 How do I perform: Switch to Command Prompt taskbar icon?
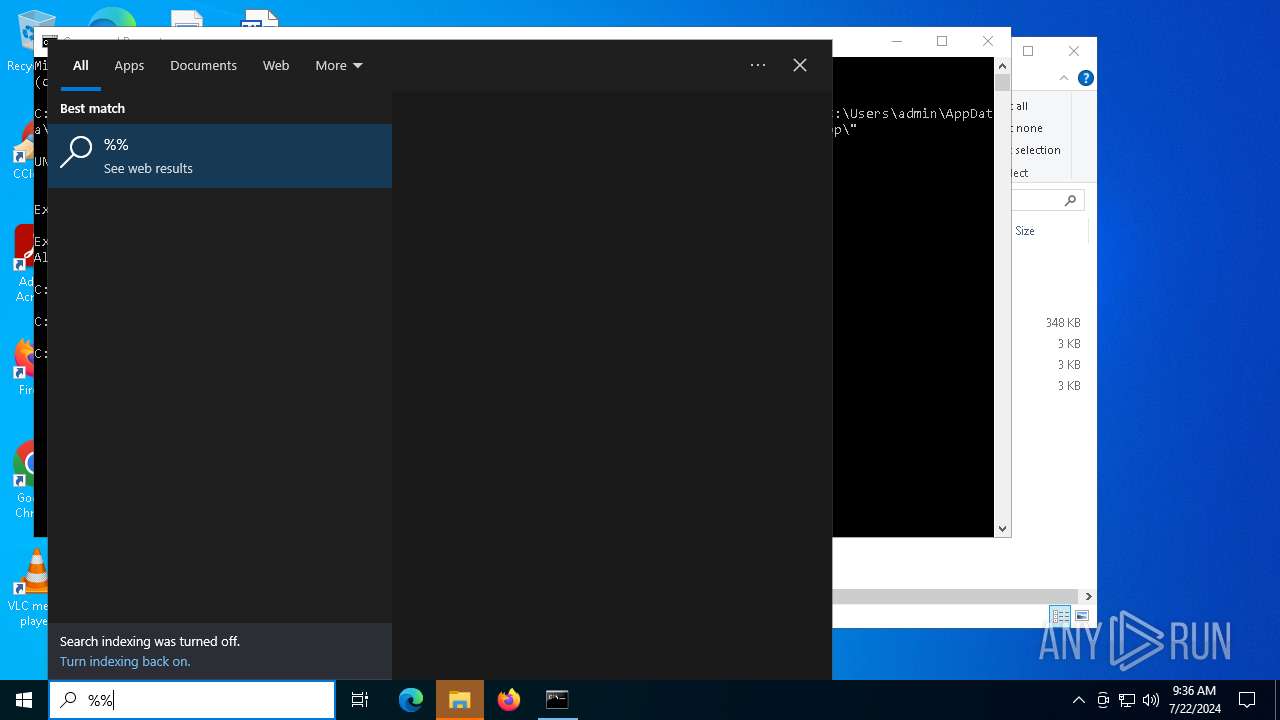point(557,700)
